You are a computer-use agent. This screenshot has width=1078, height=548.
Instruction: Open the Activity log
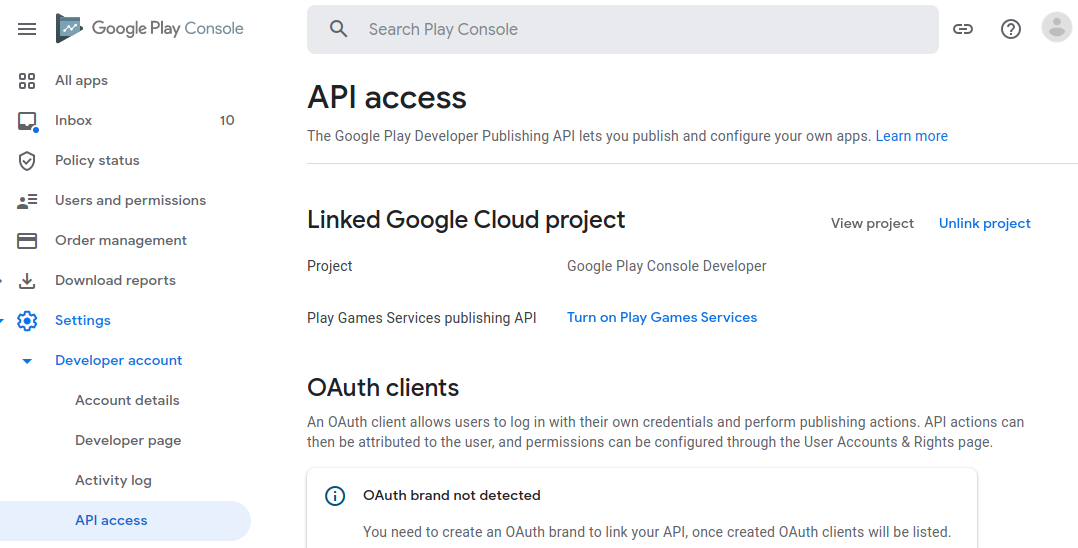point(113,481)
